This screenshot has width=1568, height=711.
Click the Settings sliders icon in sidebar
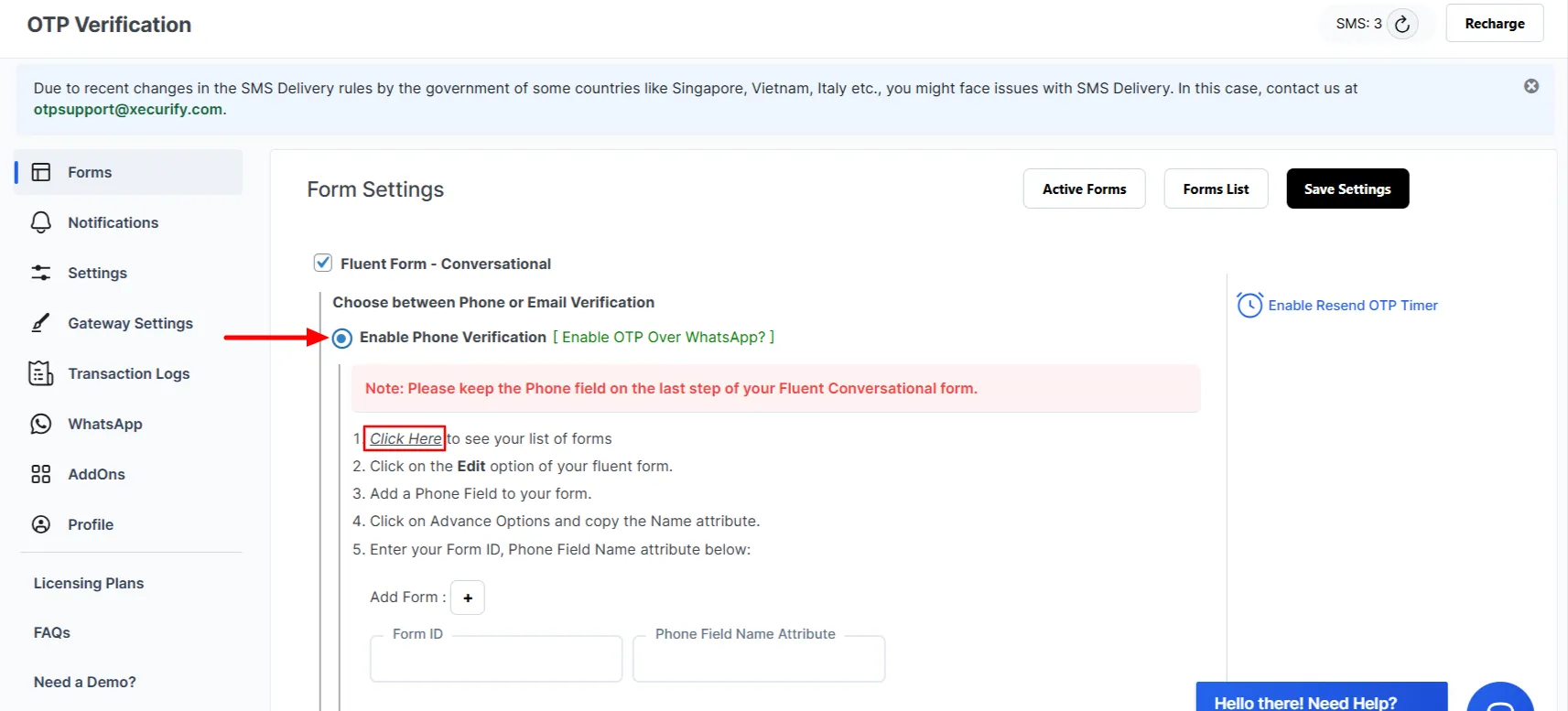(41, 273)
